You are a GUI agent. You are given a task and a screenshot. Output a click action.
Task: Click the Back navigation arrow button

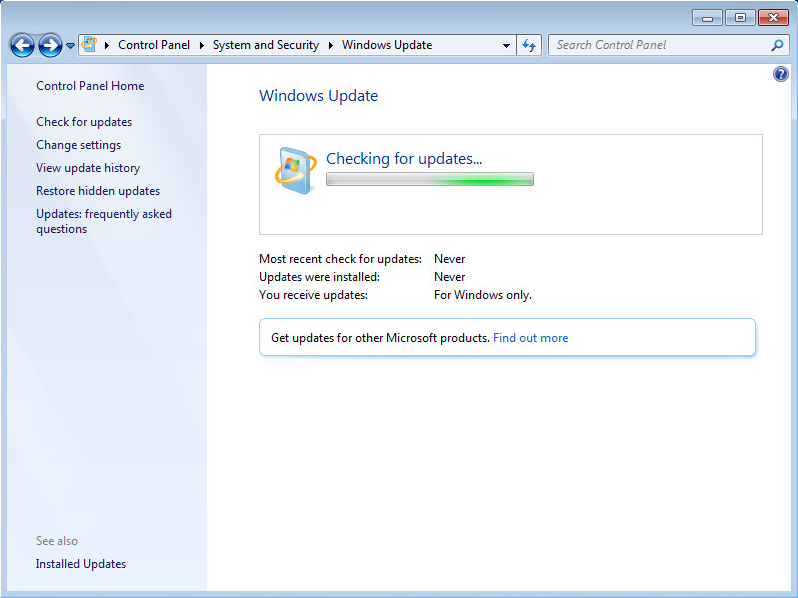point(22,45)
